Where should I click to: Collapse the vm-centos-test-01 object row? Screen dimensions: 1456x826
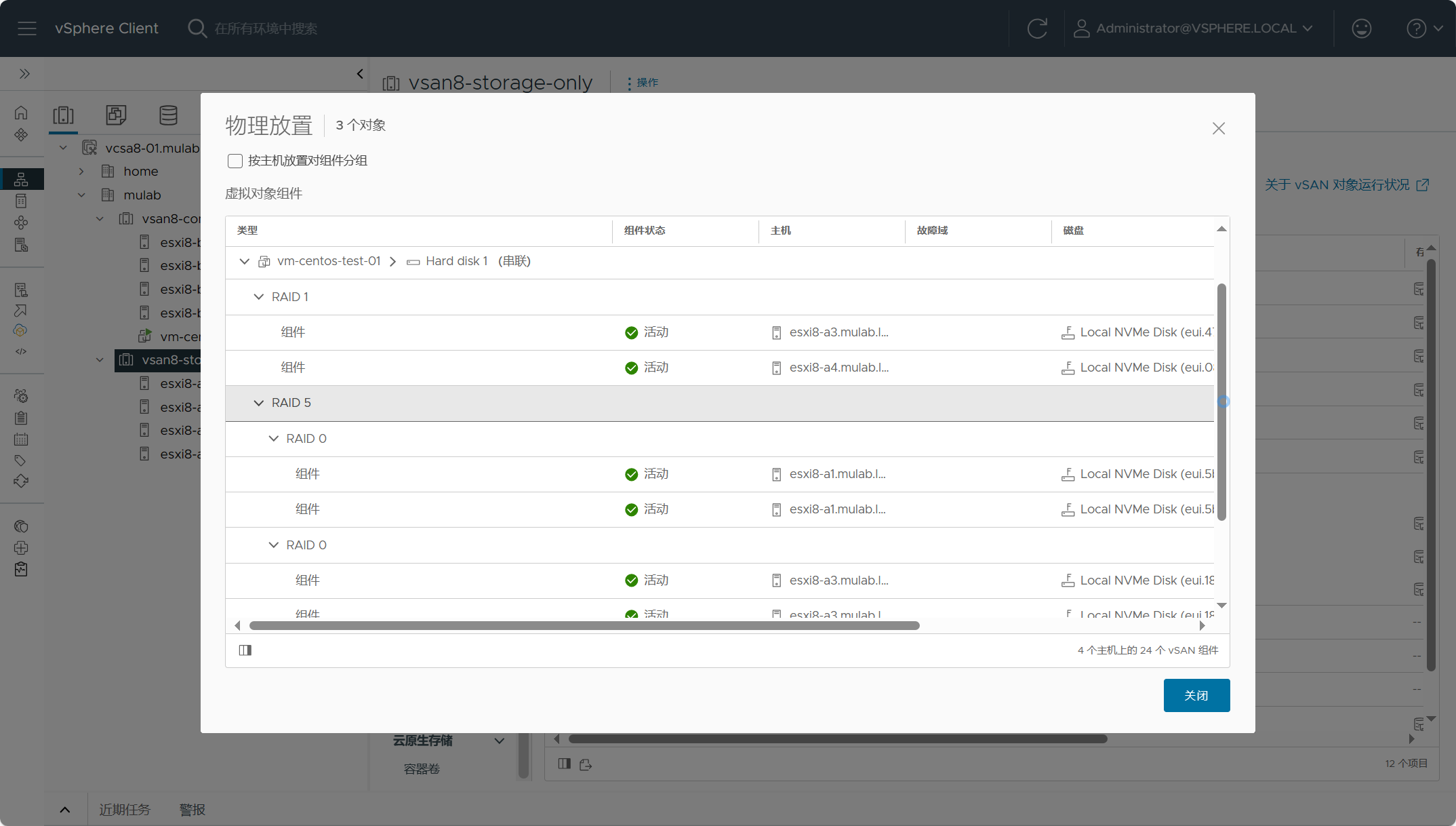pyautogui.click(x=245, y=261)
